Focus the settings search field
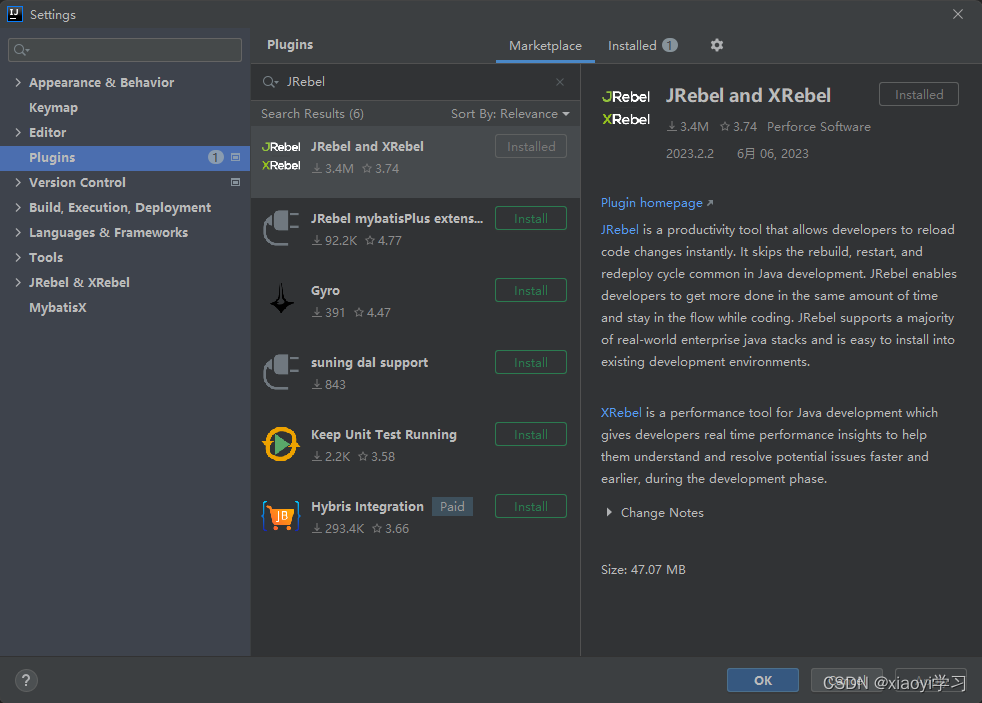This screenshot has width=982, height=703. tap(125, 50)
